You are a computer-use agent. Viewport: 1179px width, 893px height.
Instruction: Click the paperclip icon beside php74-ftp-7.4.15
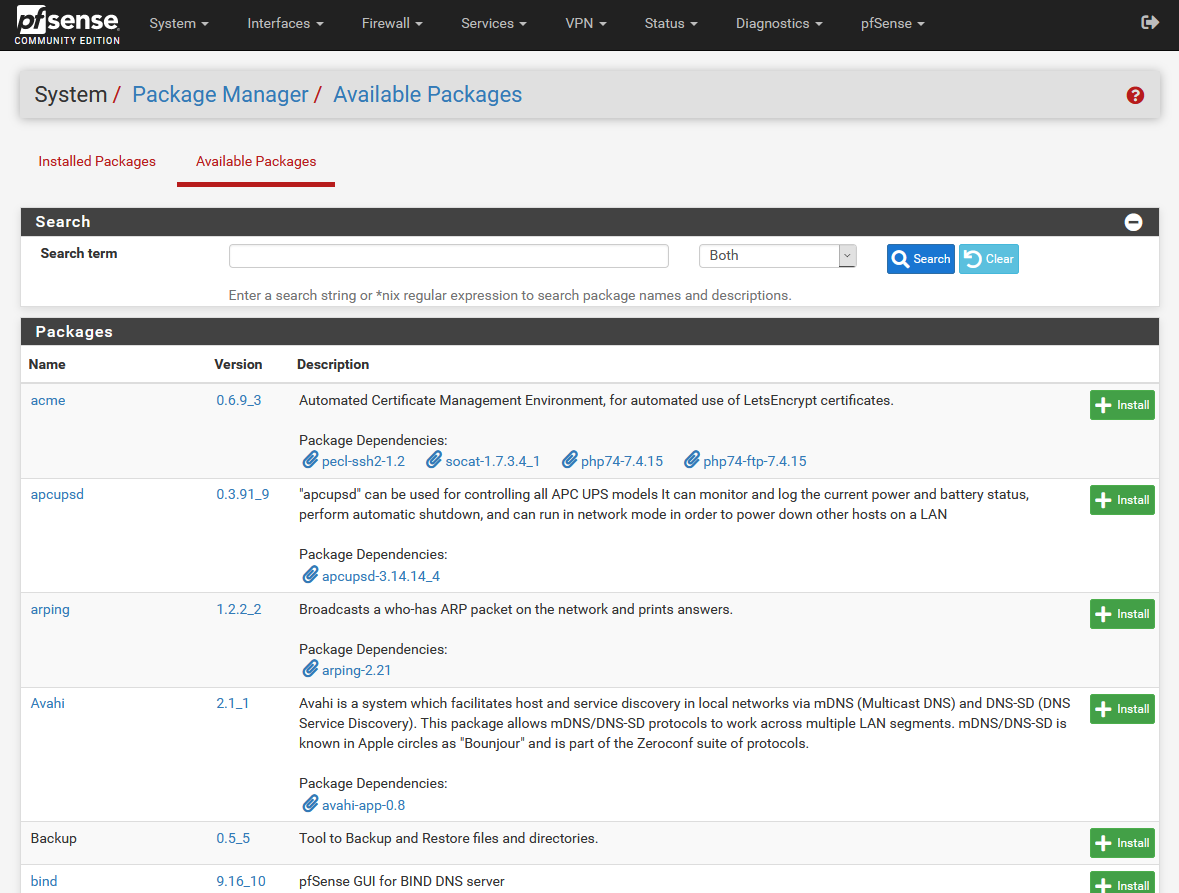(x=692, y=459)
